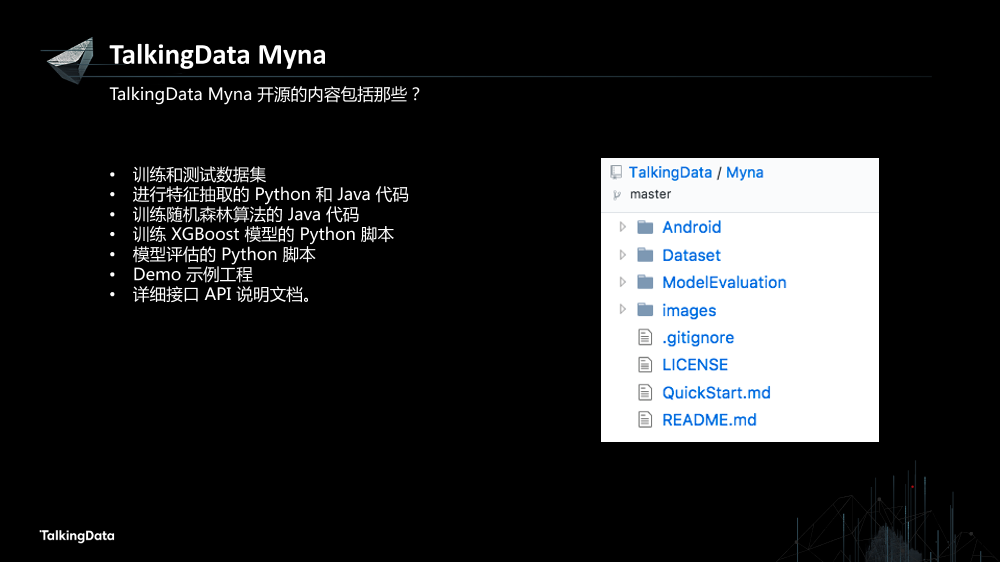This screenshot has height=563, width=1000.
Task: Select the bullet '详细接口 API 说明文档。'
Action: (222, 295)
